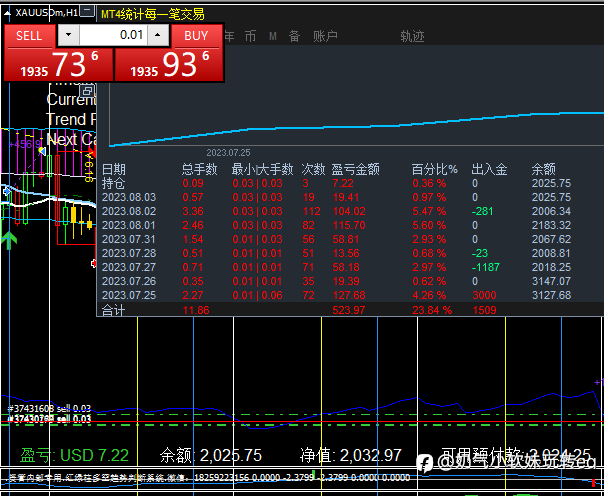The image size is (604, 496).
Task: Click percentage value 5.60 %
Action: point(429,225)
